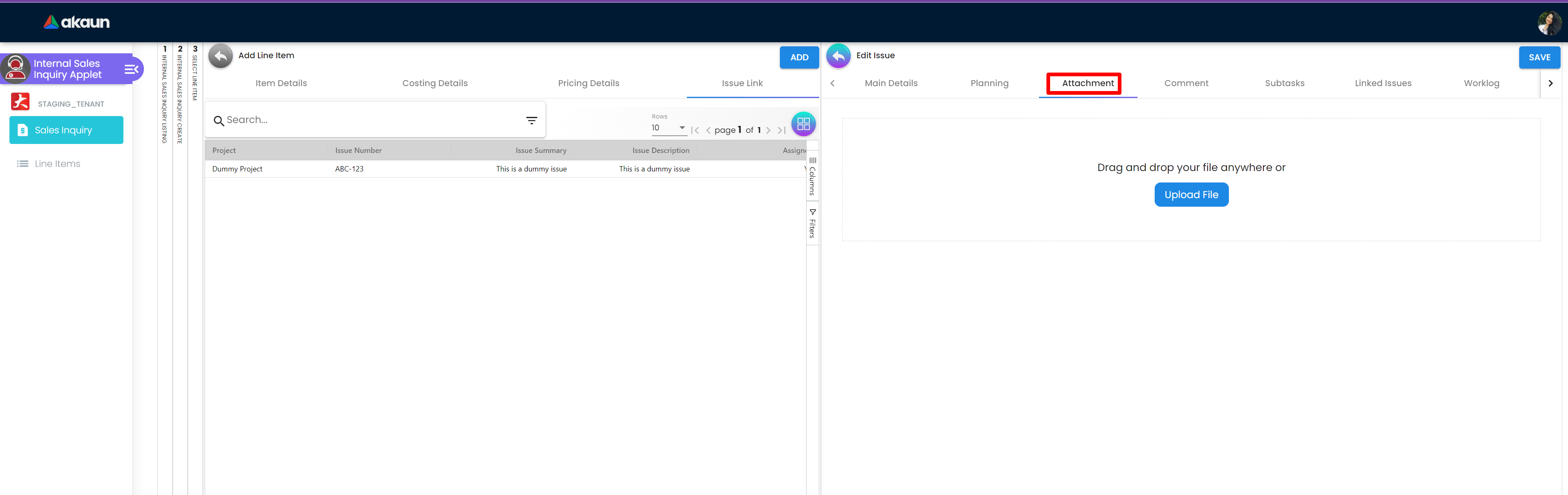Open Line Items in the sidebar
1568x495 pixels.
pos(57,164)
